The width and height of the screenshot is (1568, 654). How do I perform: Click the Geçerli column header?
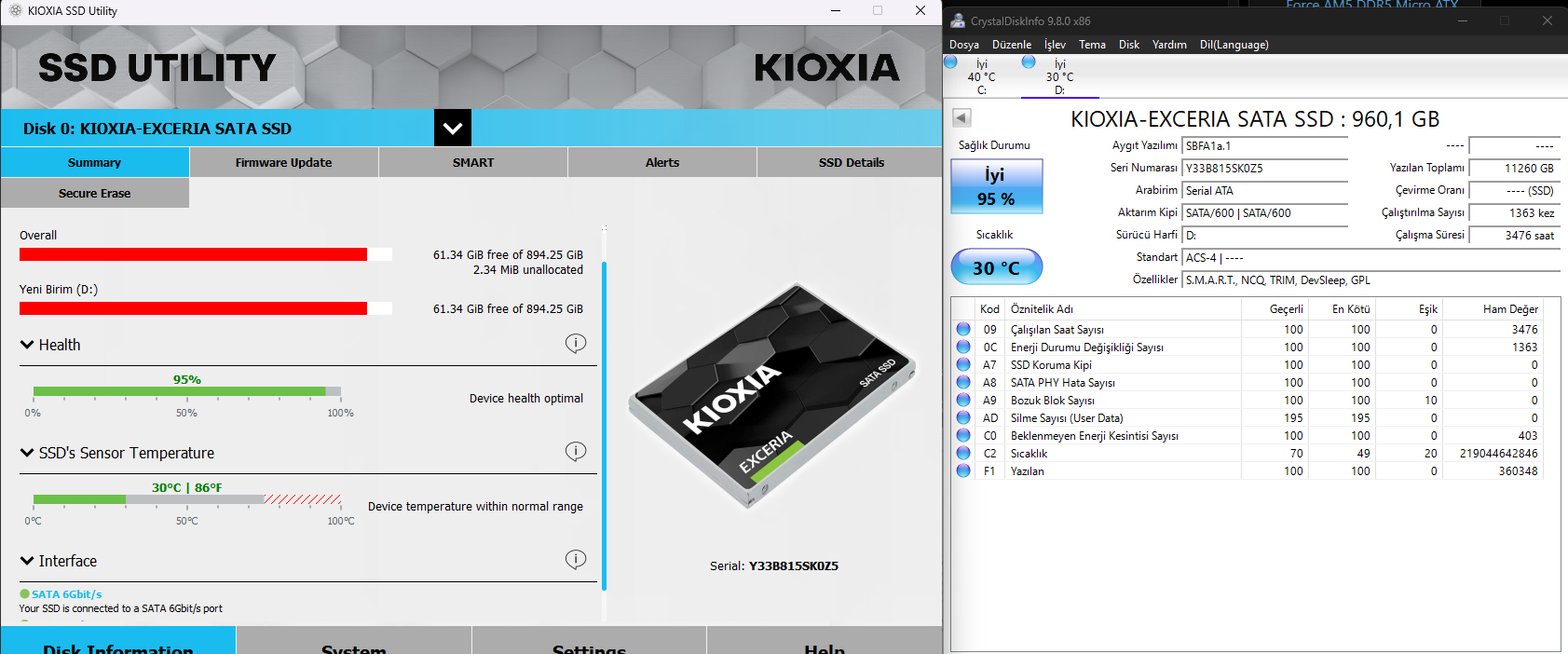coord(1275,308)
